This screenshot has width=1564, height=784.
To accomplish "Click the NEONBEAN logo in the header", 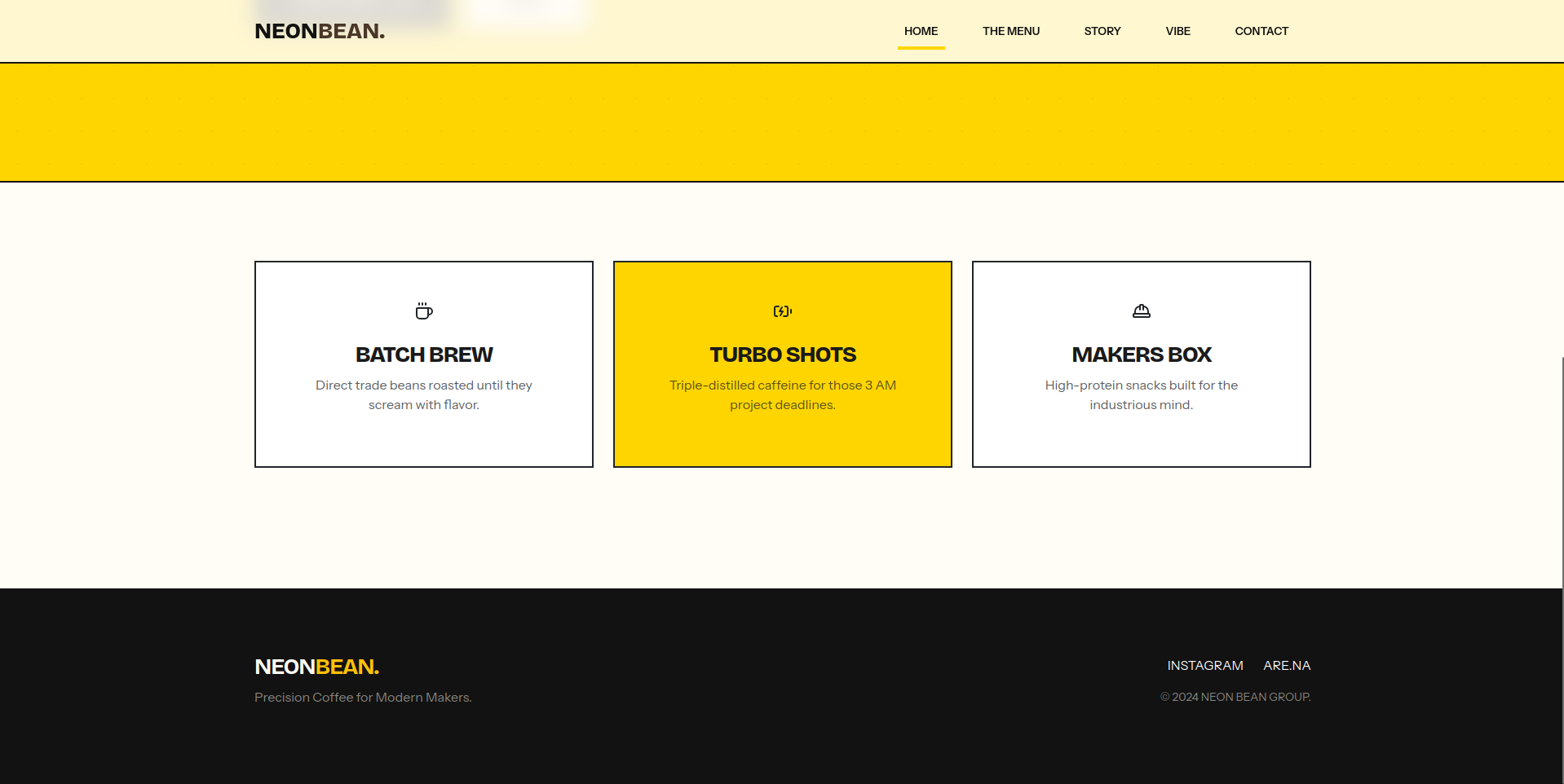I will pyautogui.click(x=319, y=31).
